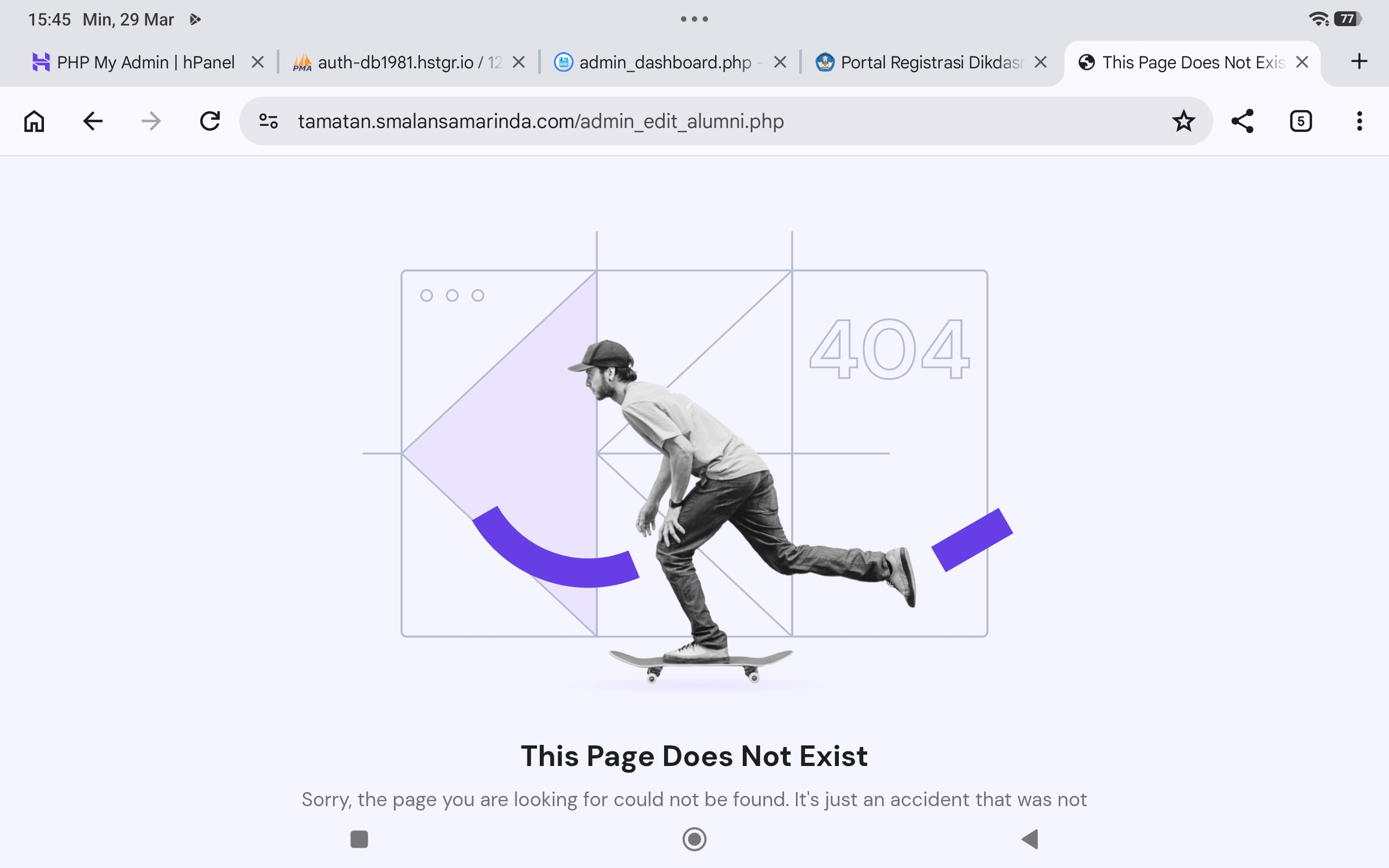1389x868 pixels.
Task: Open a new tab with plus
Action: pos(1359,61)
